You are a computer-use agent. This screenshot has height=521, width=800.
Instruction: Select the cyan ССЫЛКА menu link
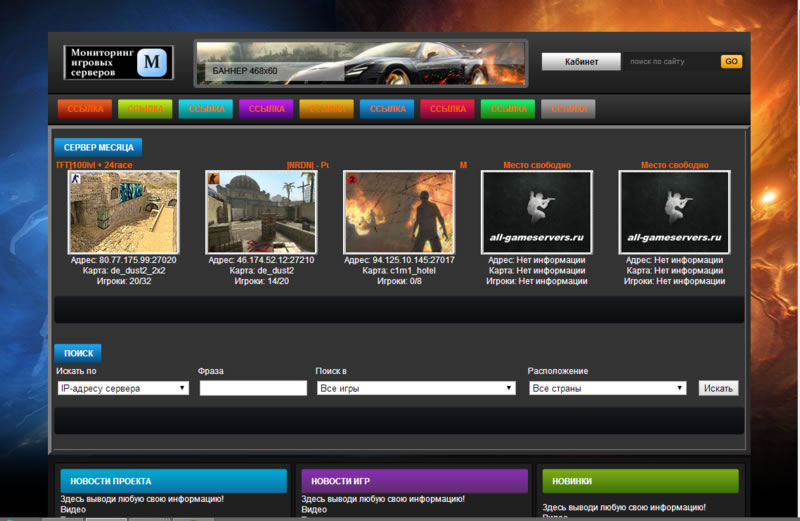coord(206,109)
